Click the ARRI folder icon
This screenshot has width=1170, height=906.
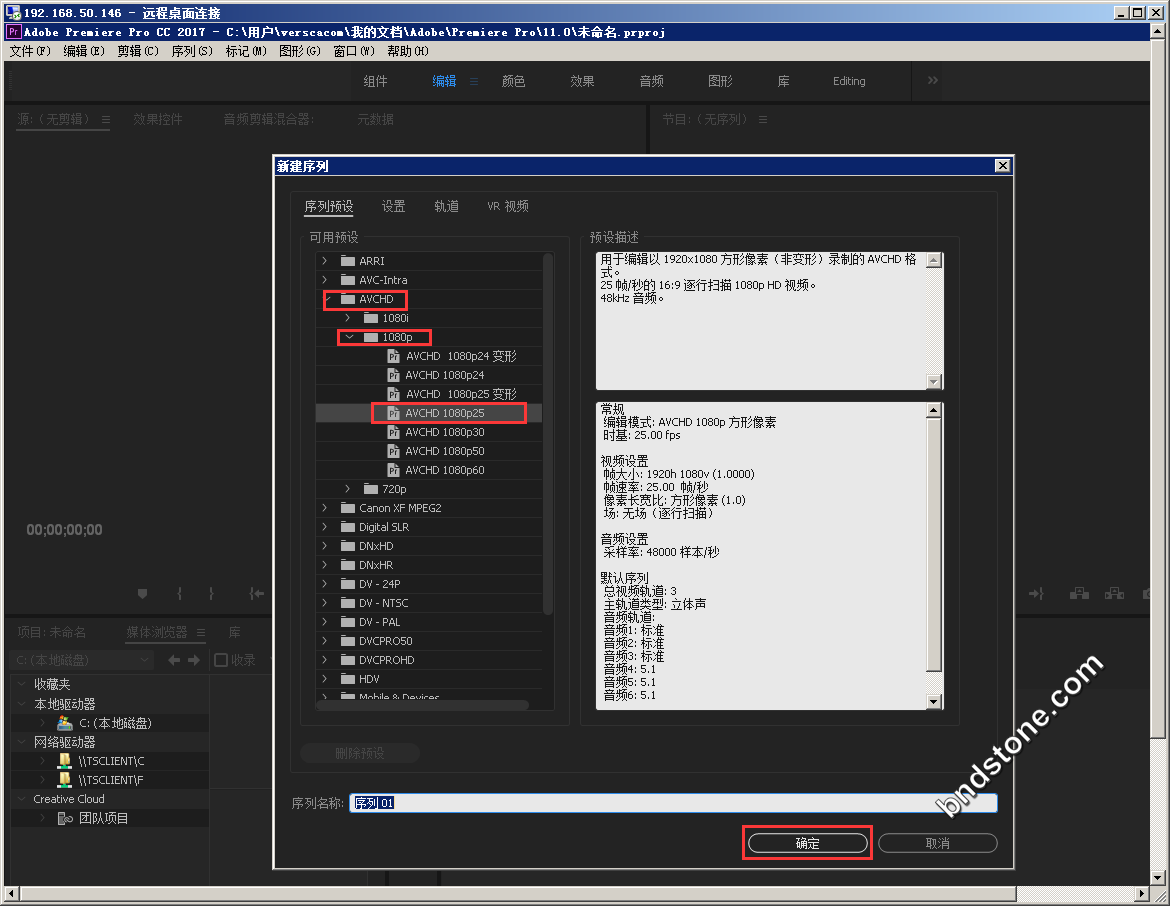(348, 261)
